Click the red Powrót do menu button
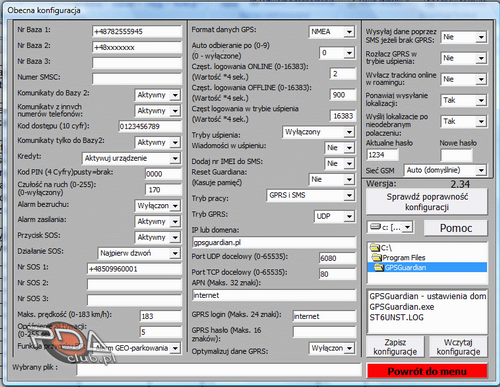This screenshot has width=500, height=387. 427,371
